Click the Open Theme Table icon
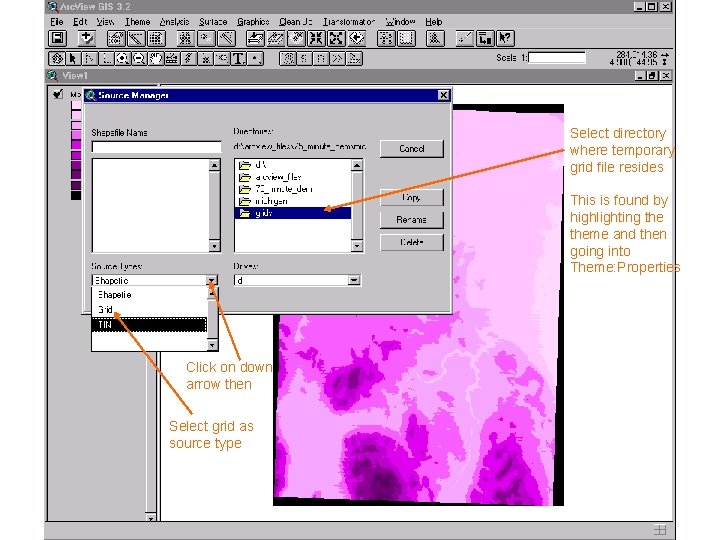 click(x=156, y=38)
